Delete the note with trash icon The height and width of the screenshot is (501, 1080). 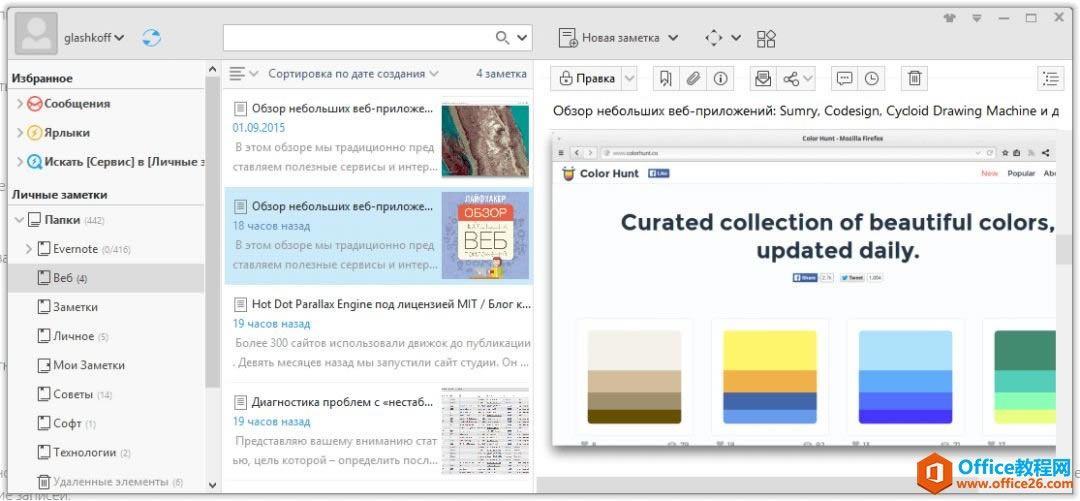pyautogui.click(x=914, y=79)
